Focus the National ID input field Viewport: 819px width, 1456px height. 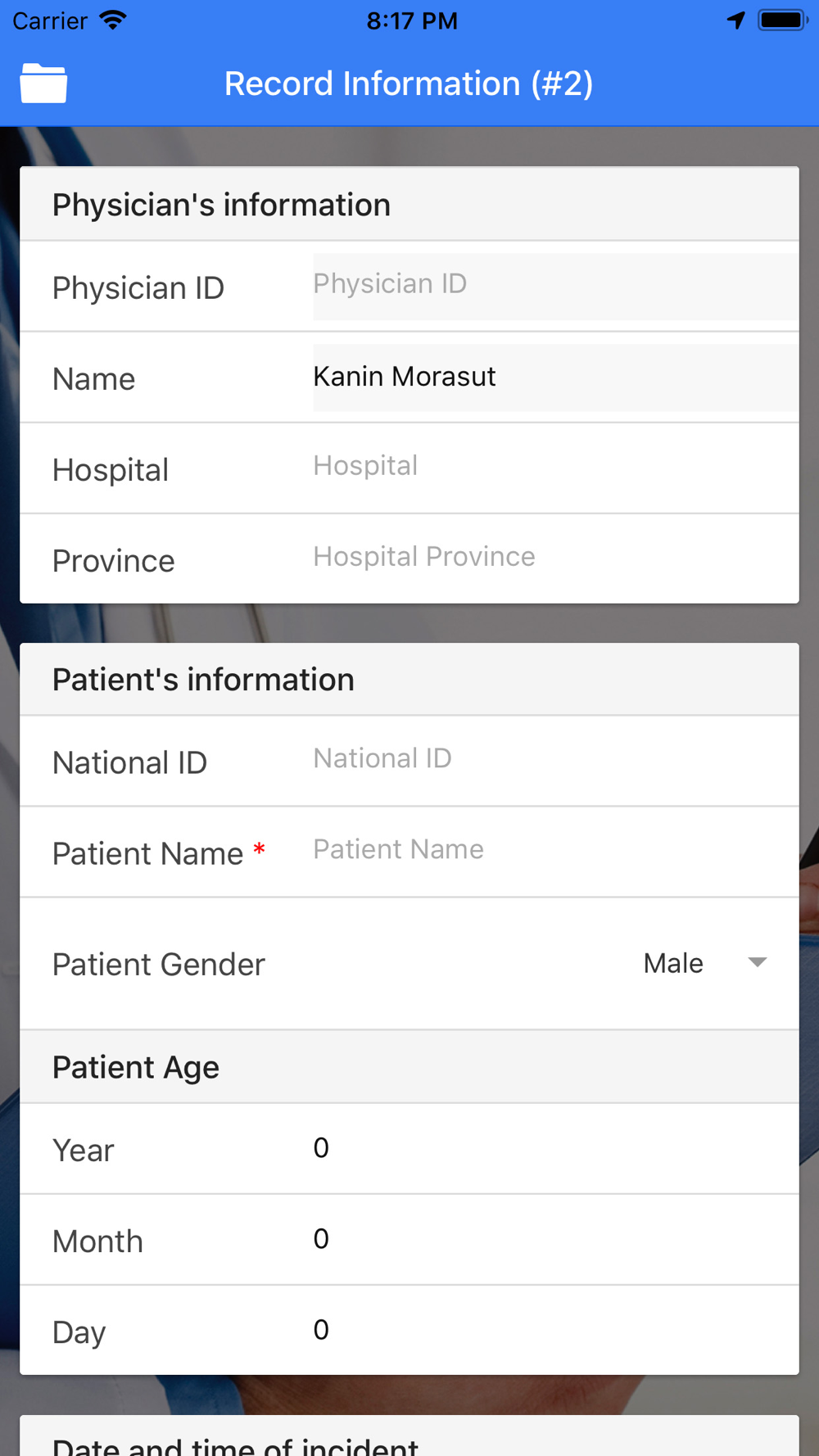coord(555,761)
